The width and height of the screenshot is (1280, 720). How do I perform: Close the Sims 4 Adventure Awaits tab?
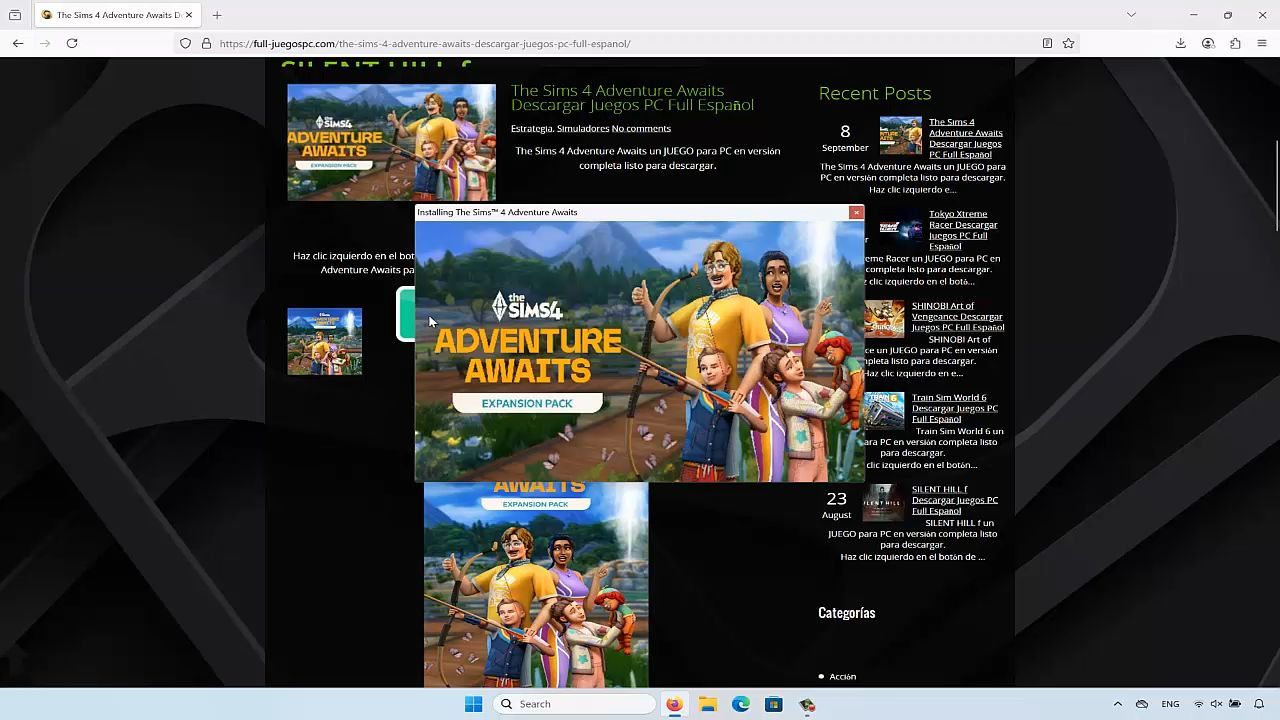pyautogui.click(x=188, y=15)
